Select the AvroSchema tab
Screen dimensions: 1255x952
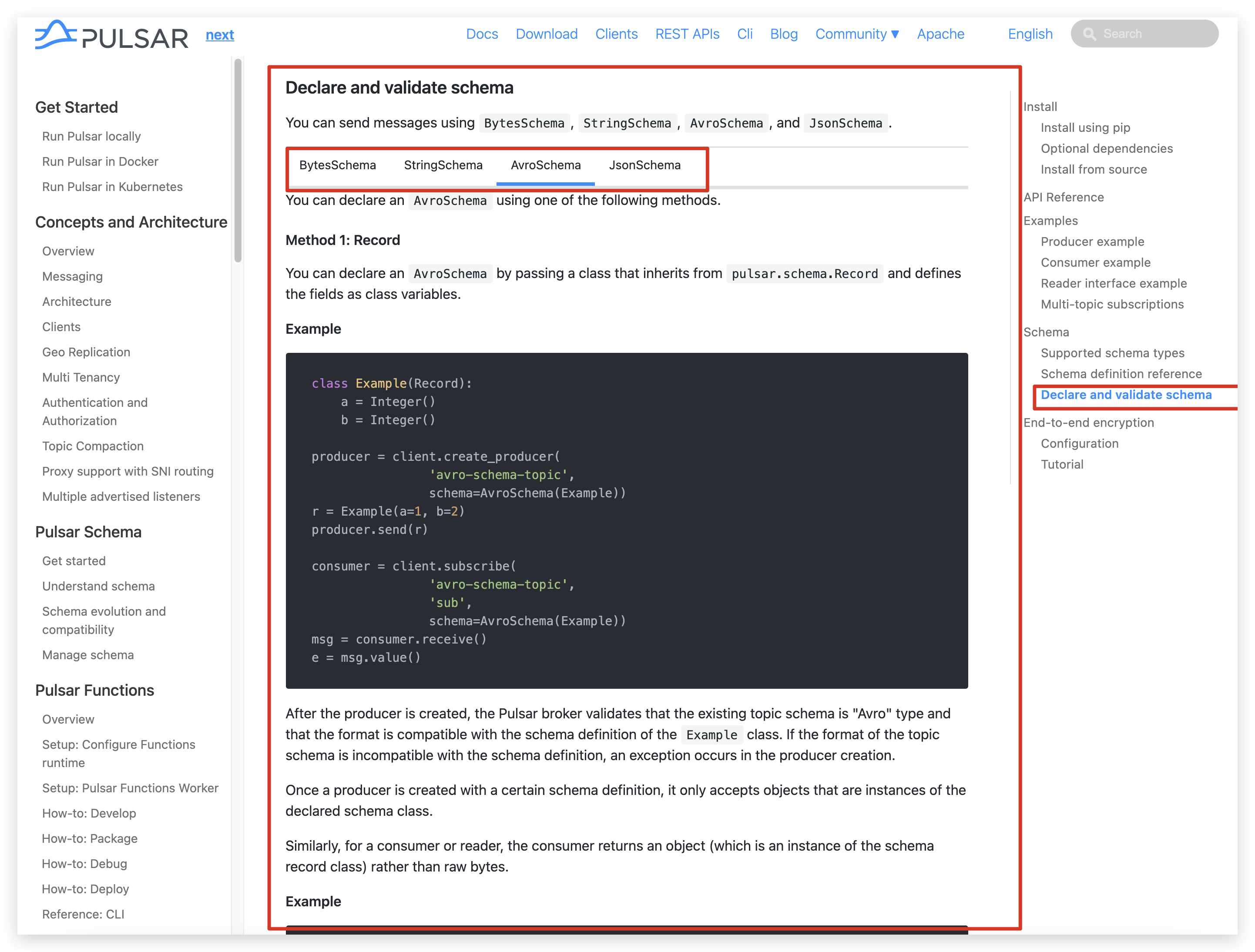(545, 165)
